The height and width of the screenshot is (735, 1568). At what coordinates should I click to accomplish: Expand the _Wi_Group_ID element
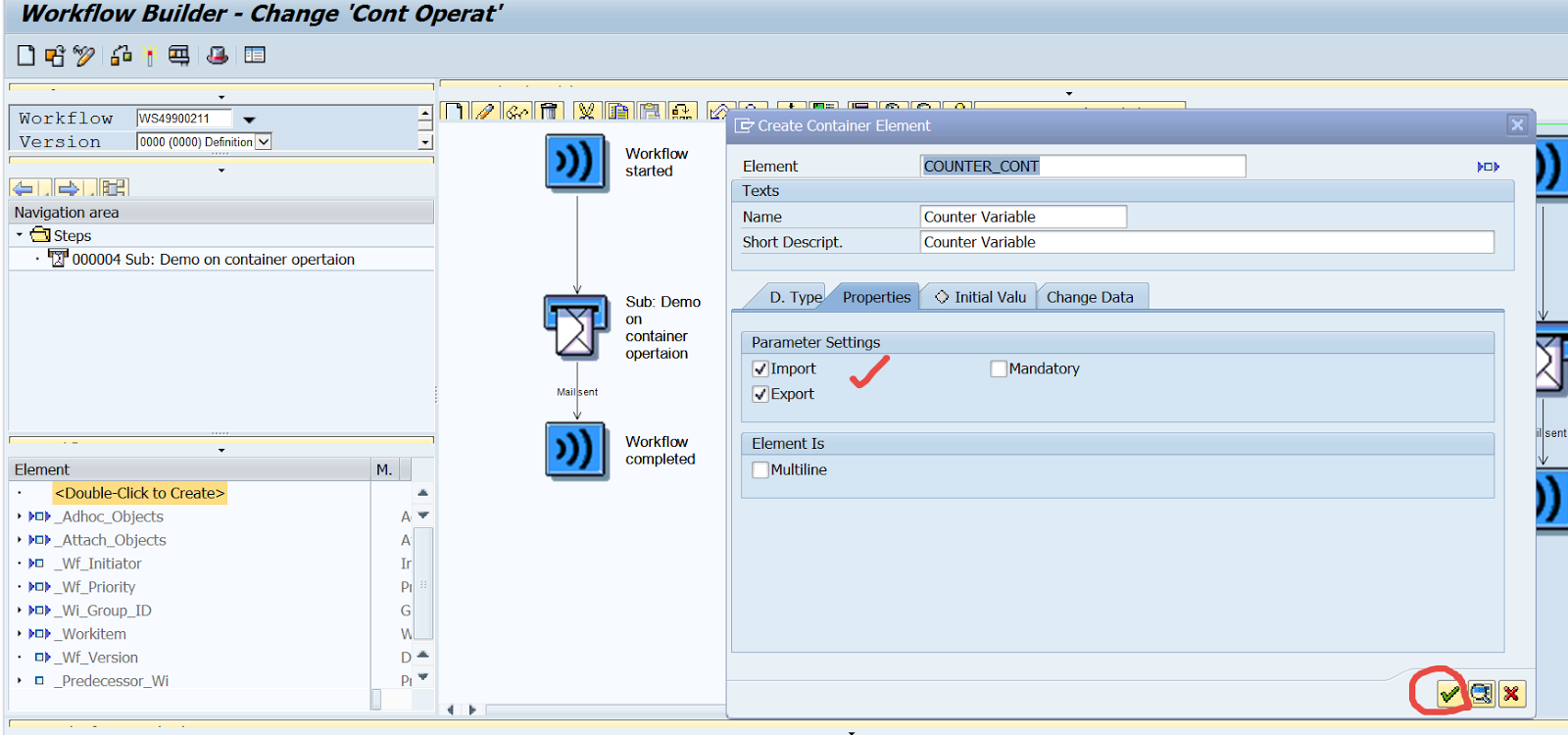19,611
